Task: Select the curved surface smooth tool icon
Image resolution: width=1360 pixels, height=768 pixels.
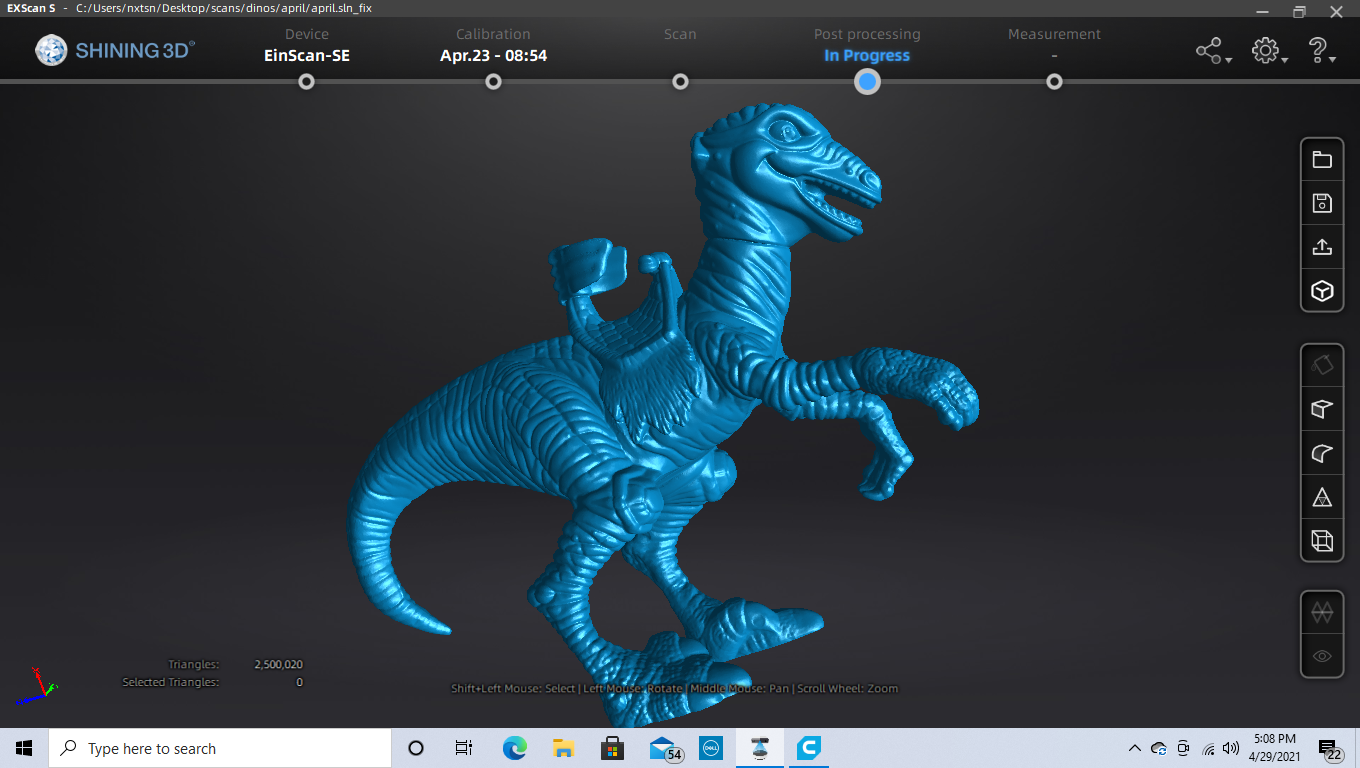Action: point(1322,454)
